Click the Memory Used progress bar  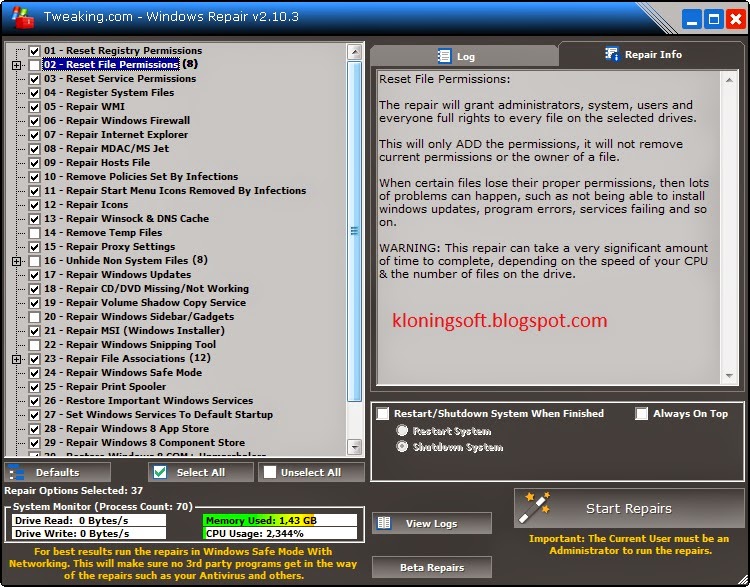point(280,520)
